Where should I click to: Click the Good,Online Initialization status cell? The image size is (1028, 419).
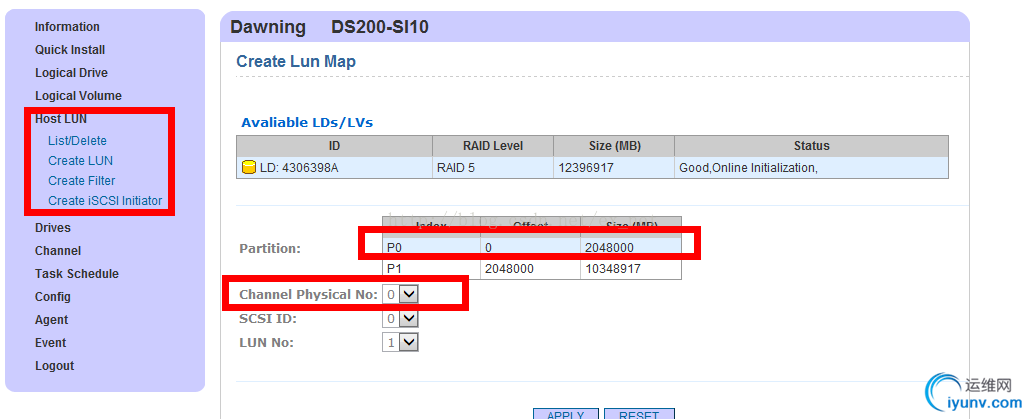(812, 168)
